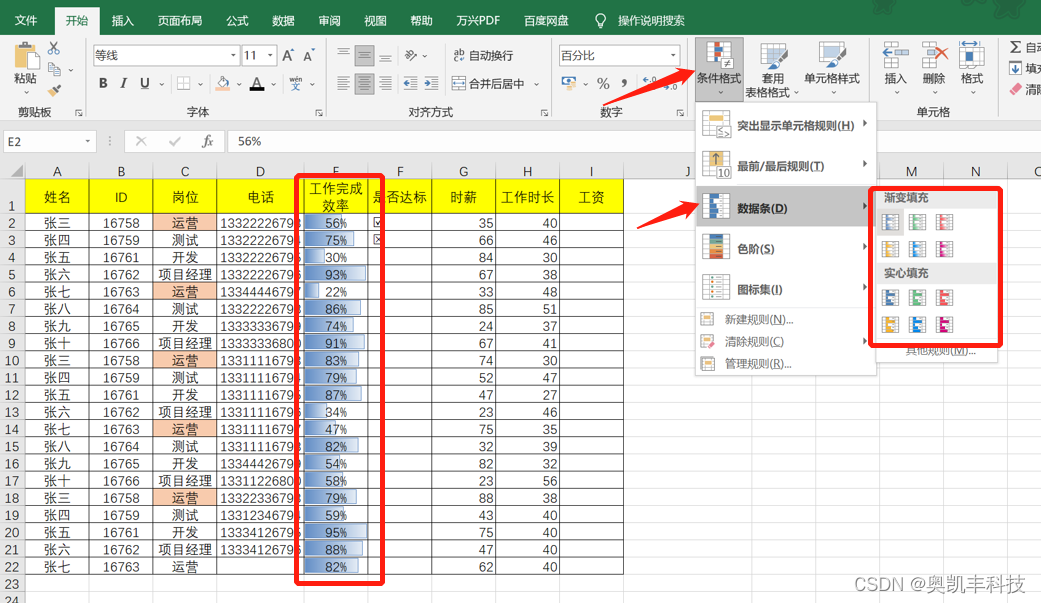Open the Font dialog launcher in 字体 group

pyautogui.click(x=319, y=113)
